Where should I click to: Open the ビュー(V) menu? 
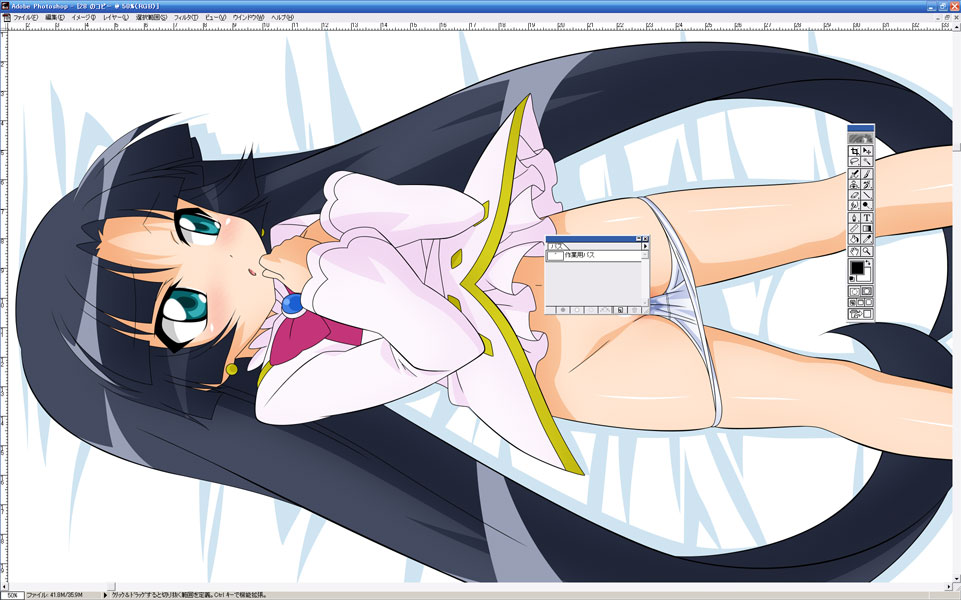pyautogui.click(x=215, y=18)
